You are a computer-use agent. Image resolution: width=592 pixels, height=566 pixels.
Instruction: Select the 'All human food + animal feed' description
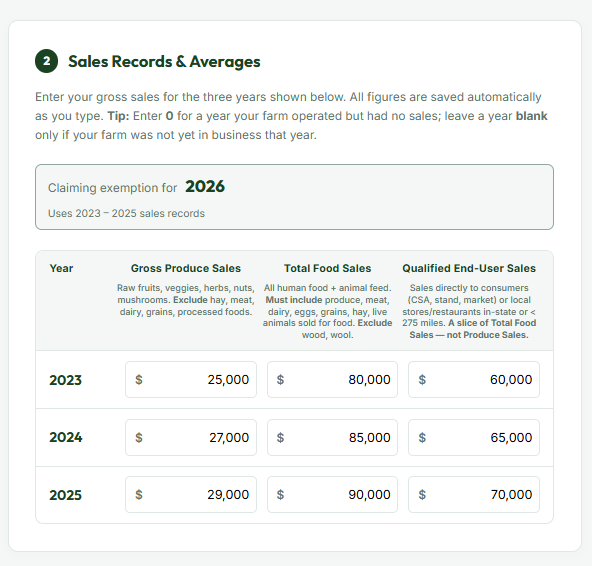(328, 312)
